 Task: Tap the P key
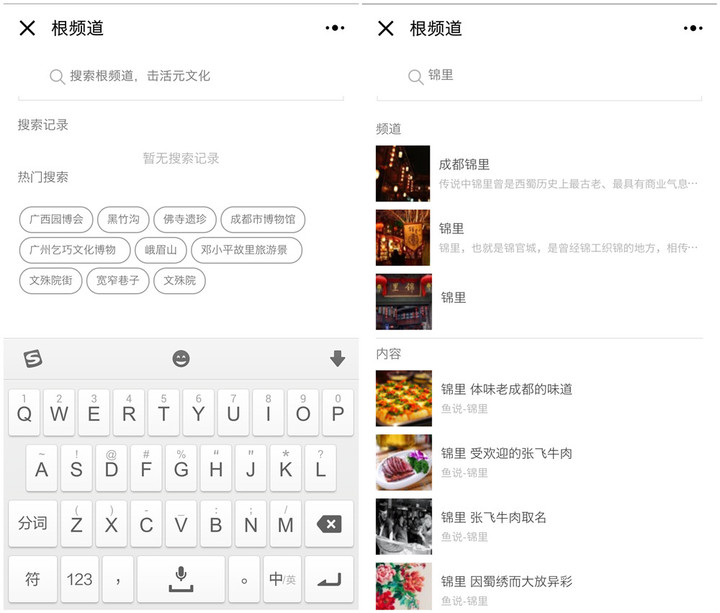[338, 413]
